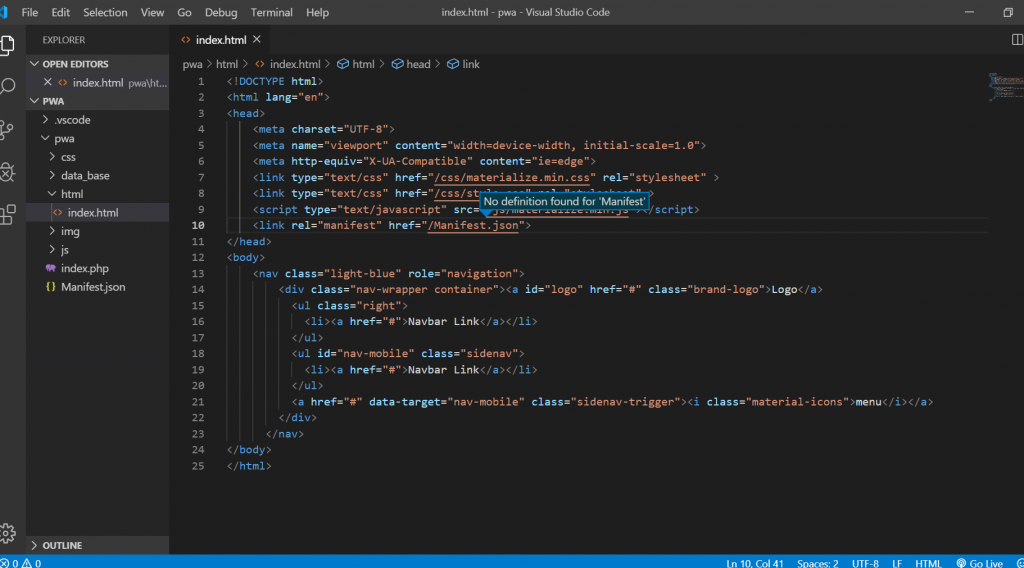The height and width of the screenshot is (568, 1024).
Task: Click the LF end-of-line indicator
Action: click(897, 563)
